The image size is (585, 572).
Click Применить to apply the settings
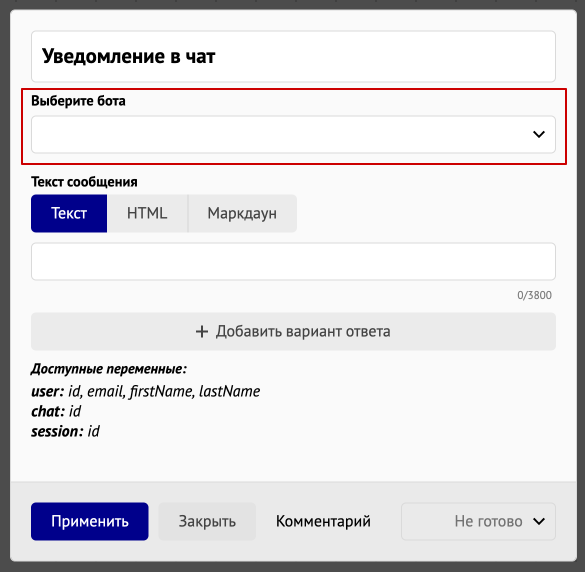coord(90,521)
